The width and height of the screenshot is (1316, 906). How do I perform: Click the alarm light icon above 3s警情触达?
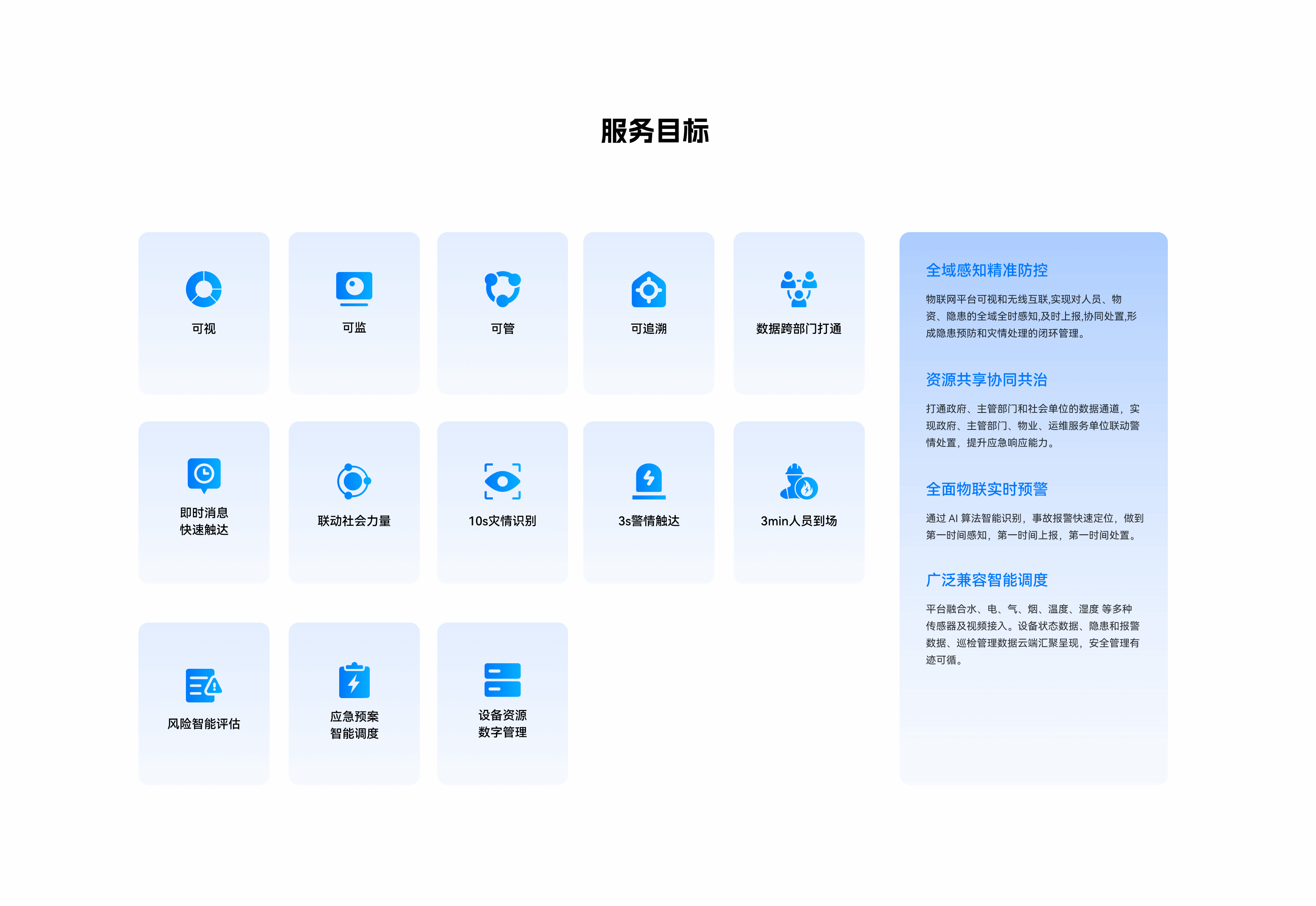pyautogui.click(x=649, y=481)
